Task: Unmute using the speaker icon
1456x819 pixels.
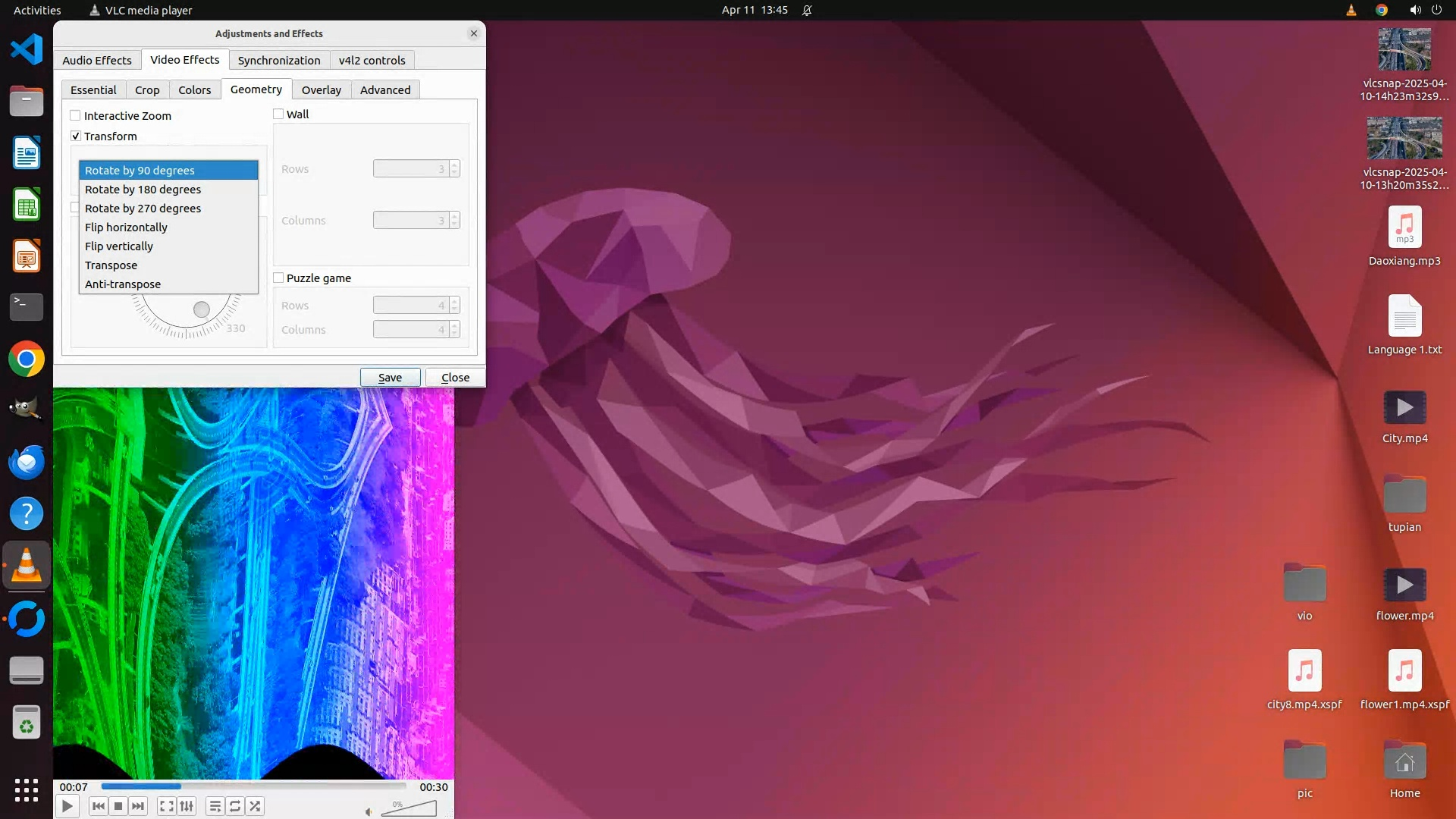Action: (x=369, y=811)
